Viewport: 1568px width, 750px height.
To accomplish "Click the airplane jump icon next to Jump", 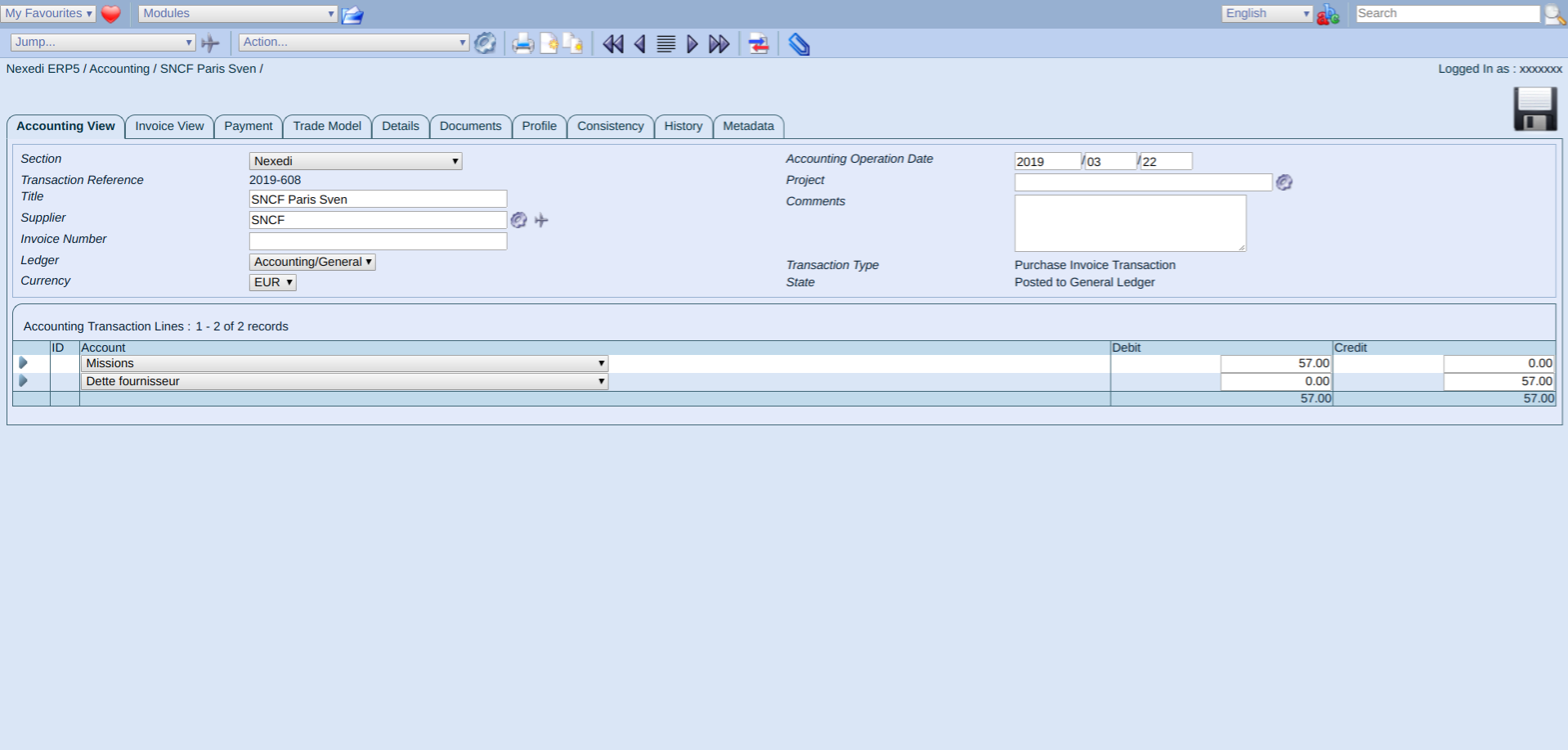I will point(211,43).
